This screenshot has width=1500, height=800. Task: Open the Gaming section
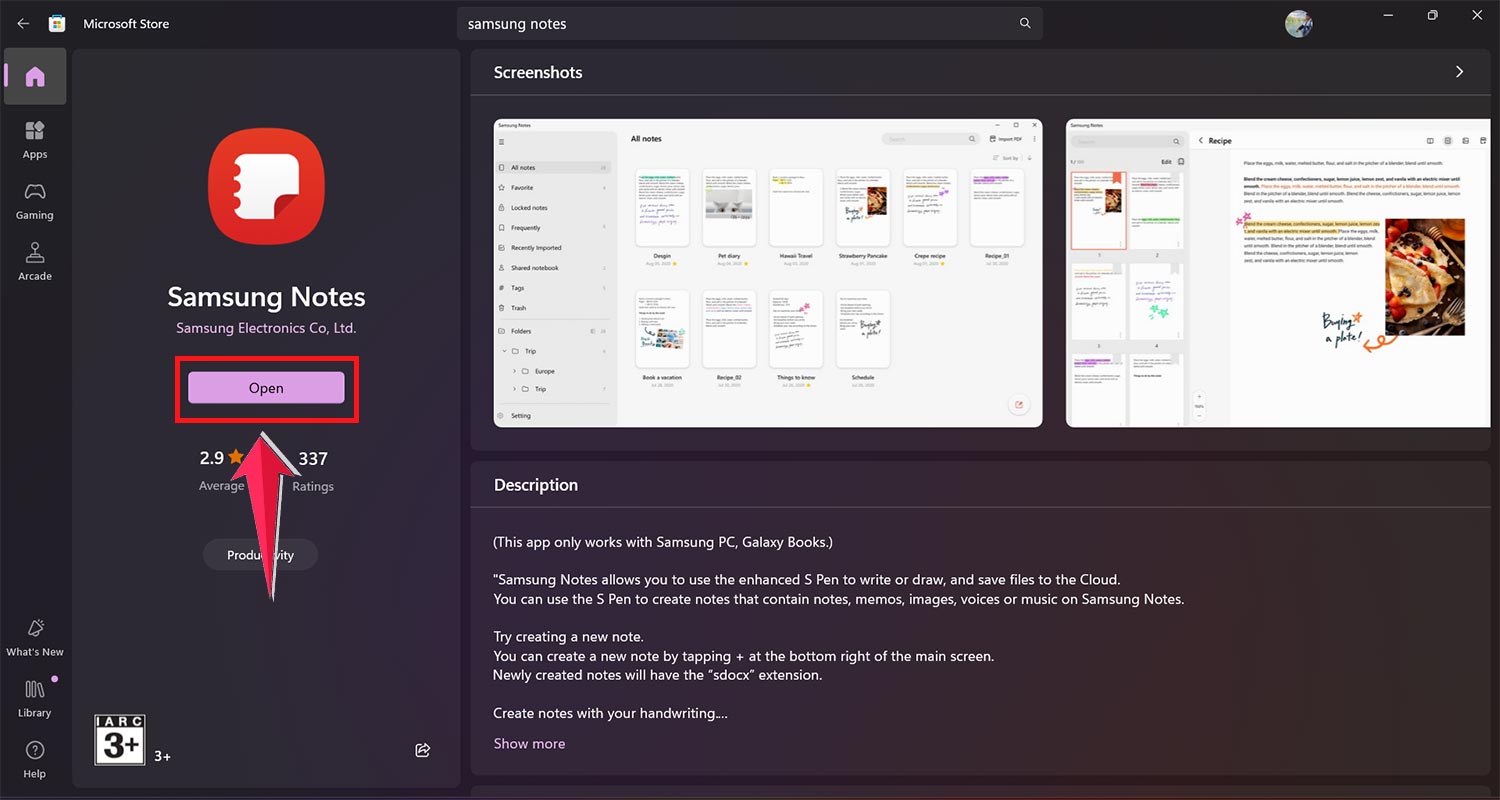(x=35, y=201)
